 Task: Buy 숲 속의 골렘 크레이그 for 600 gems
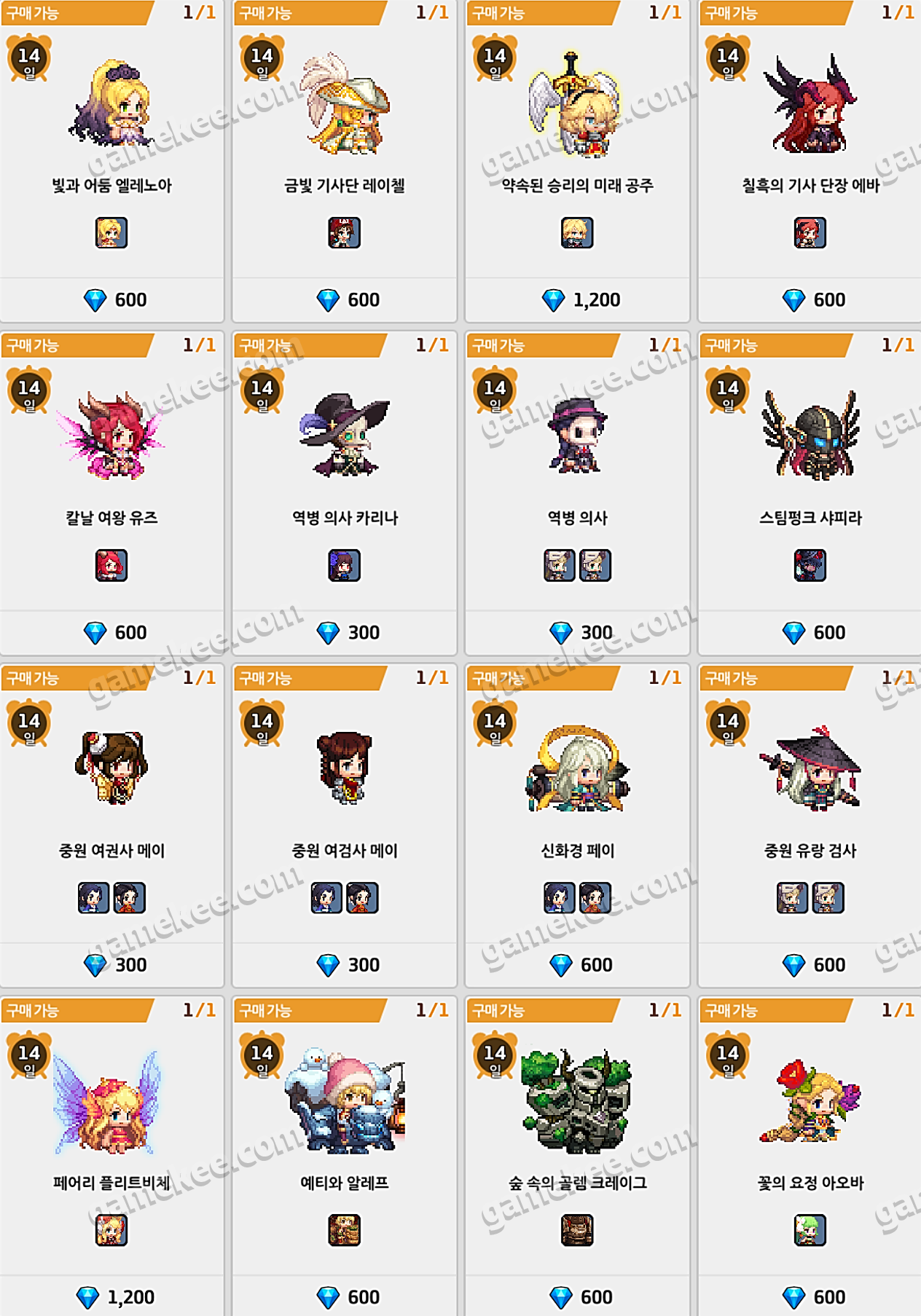[x=577, y=1296]
